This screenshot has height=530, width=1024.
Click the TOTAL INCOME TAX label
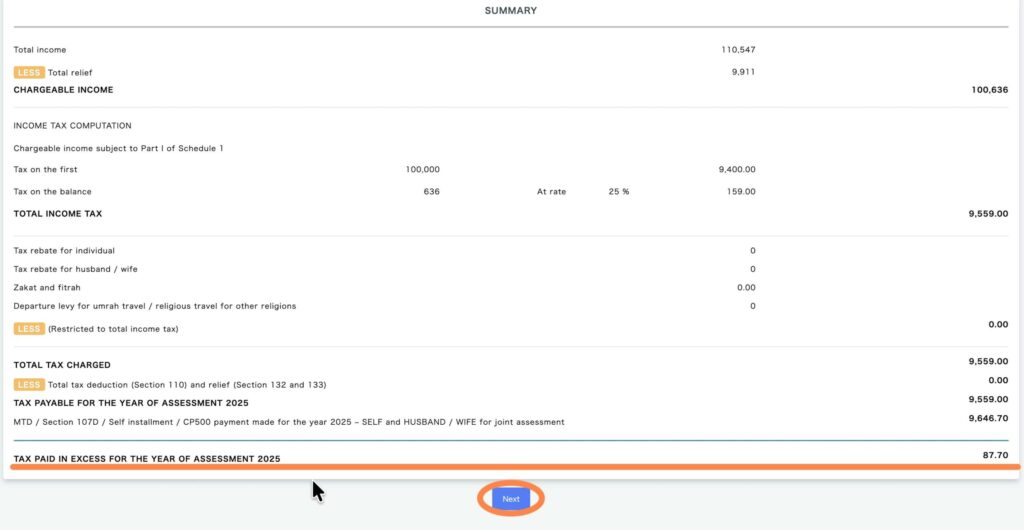coord(57,214)
